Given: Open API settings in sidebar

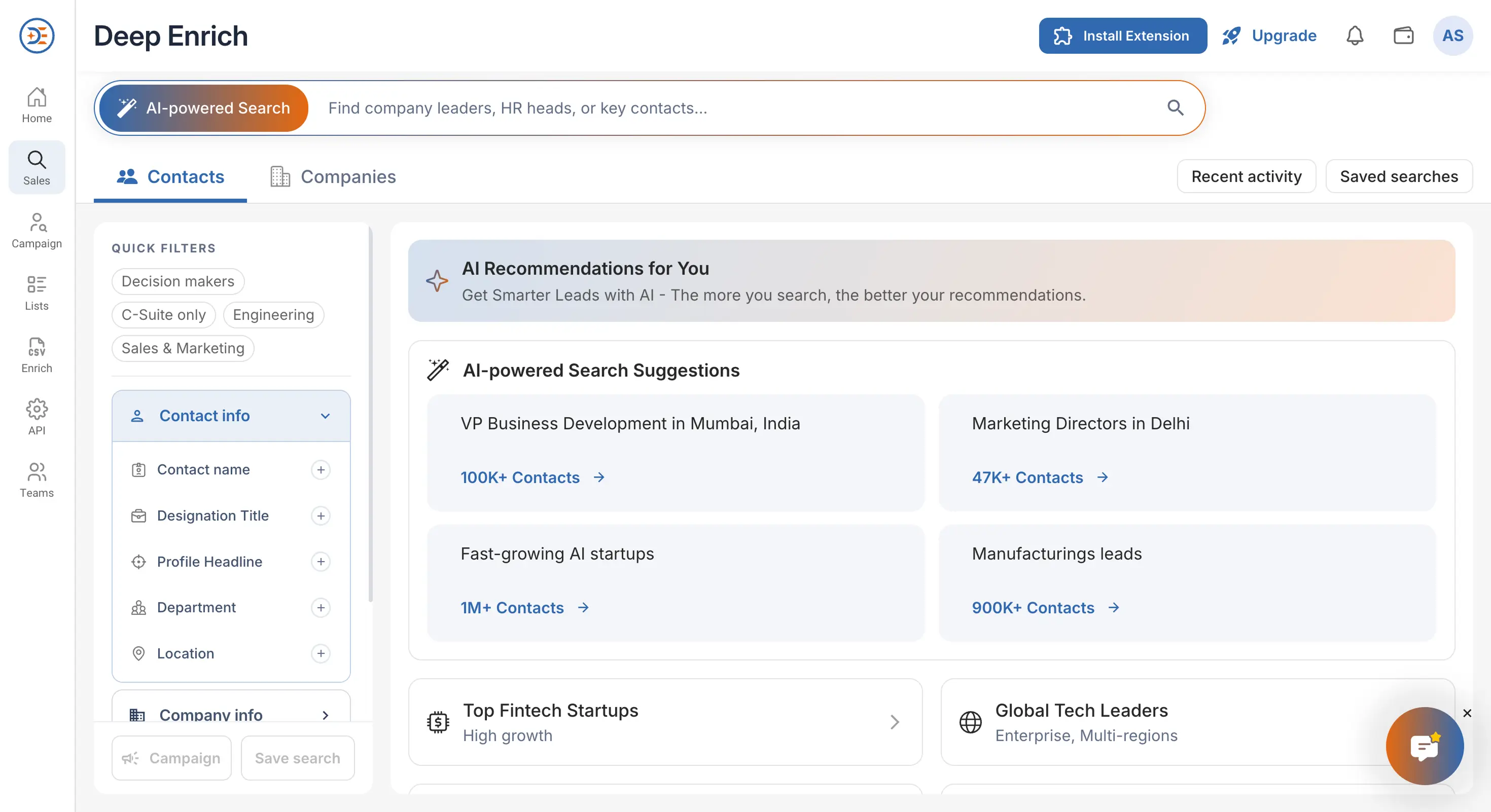Looking at the screenshot, I should coord(37,417).
